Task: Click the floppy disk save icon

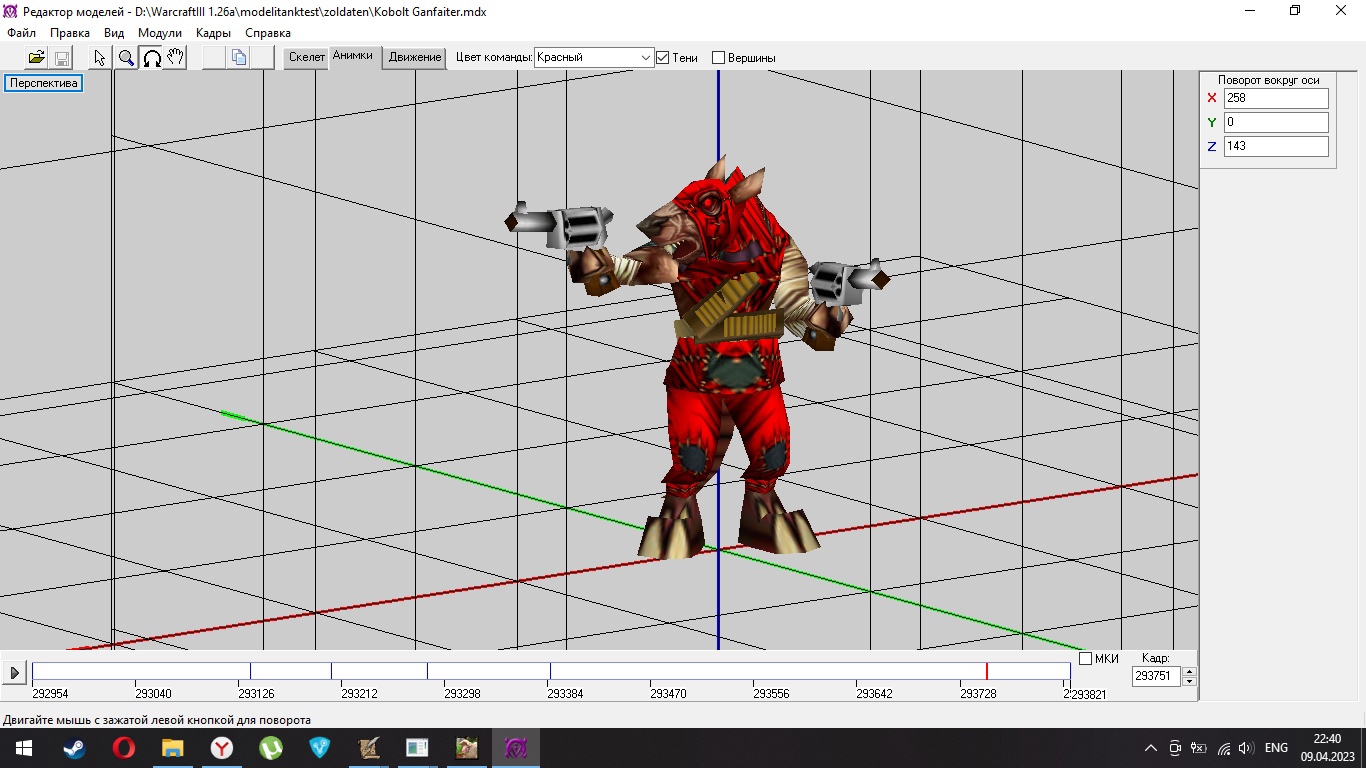Action: 61,58
